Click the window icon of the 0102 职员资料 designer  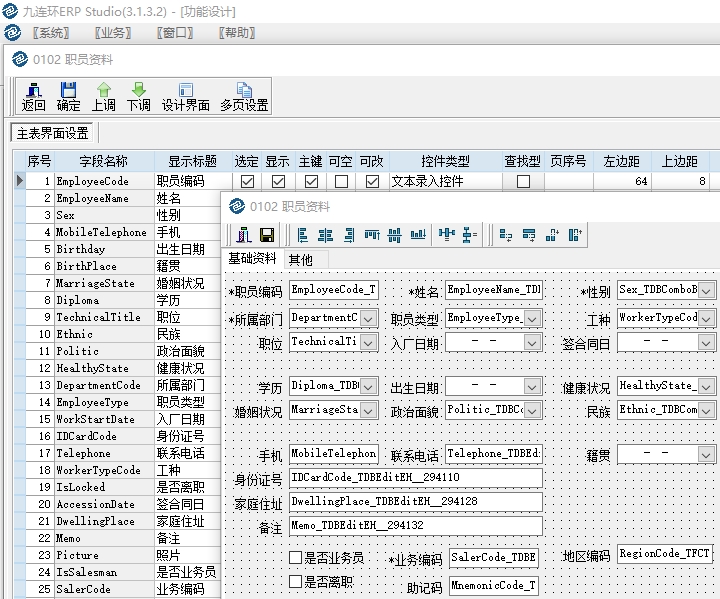(237, 206)
